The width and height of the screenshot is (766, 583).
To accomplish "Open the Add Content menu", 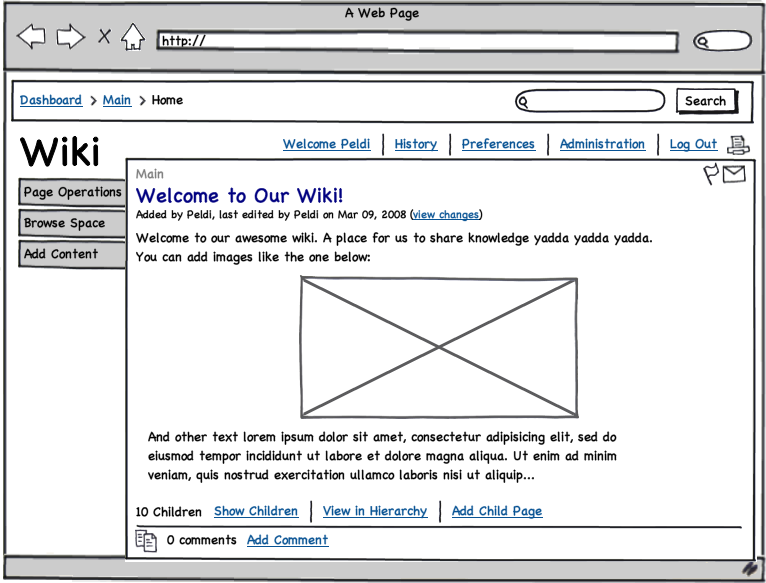I will (x=72, y=254).
